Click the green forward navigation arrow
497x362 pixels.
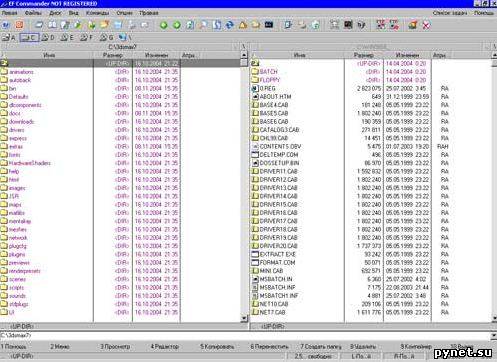coord(177,25)
